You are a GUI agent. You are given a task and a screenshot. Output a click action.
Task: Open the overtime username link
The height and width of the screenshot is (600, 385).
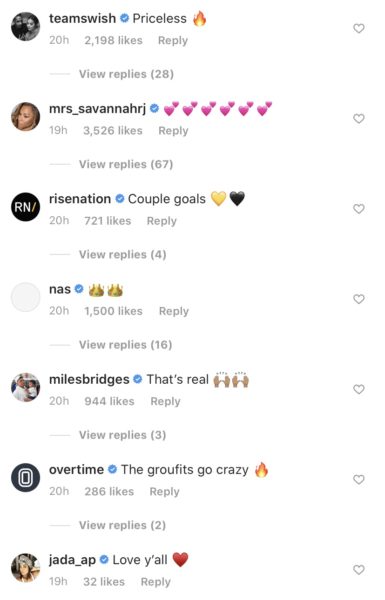coord(77,470)
